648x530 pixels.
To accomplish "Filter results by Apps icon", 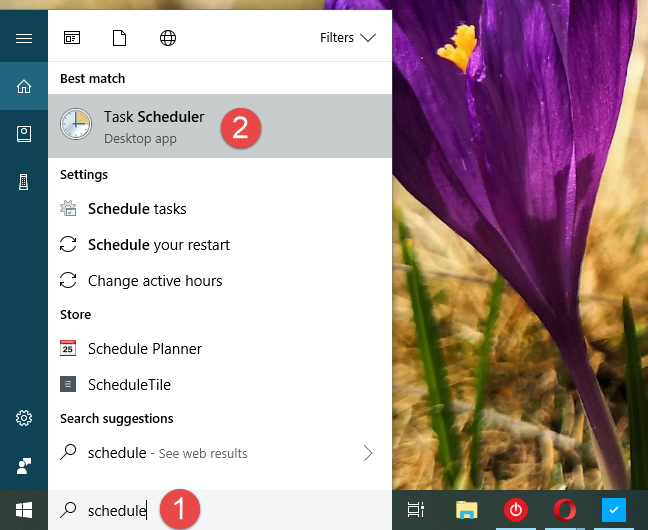I will [72, 38].
